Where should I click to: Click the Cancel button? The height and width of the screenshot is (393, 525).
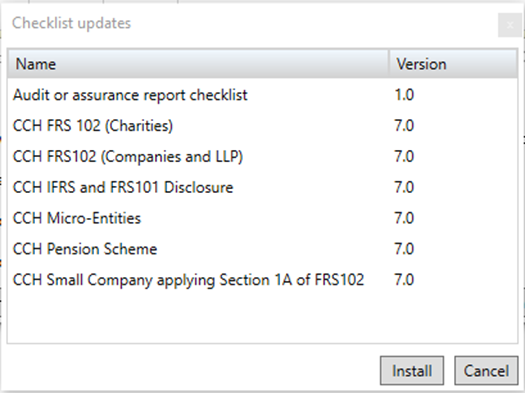(486, 371)
